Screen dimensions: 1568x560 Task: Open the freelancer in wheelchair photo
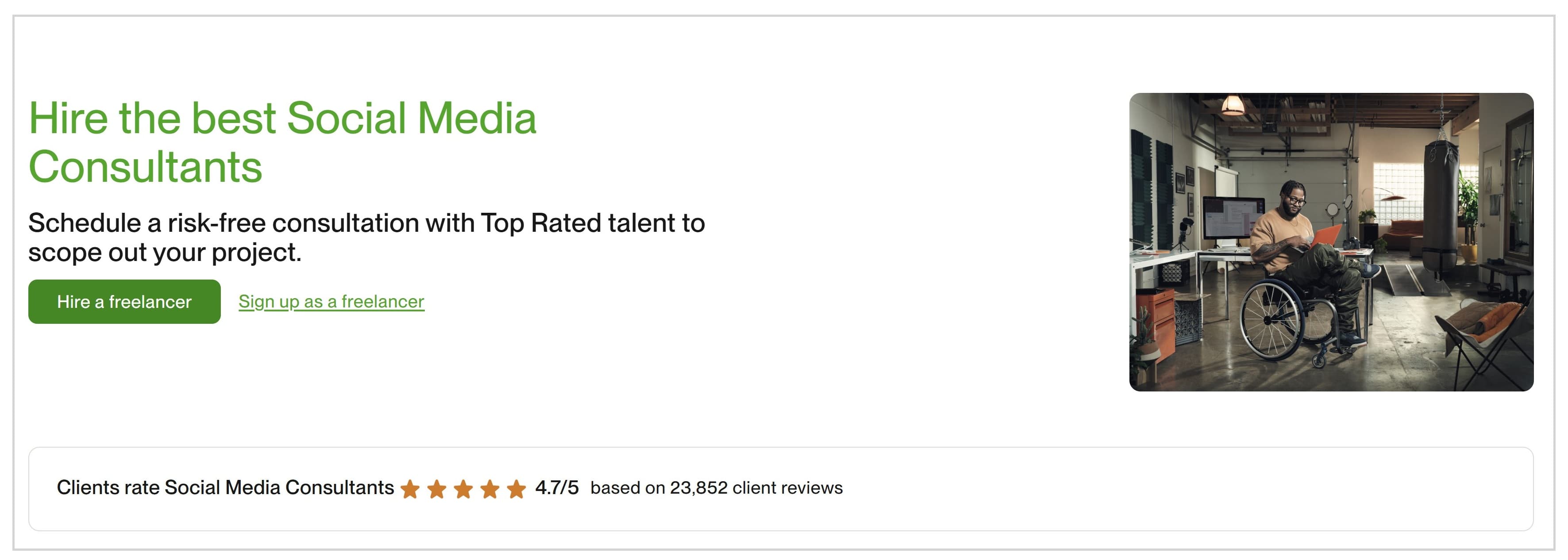1331,242
